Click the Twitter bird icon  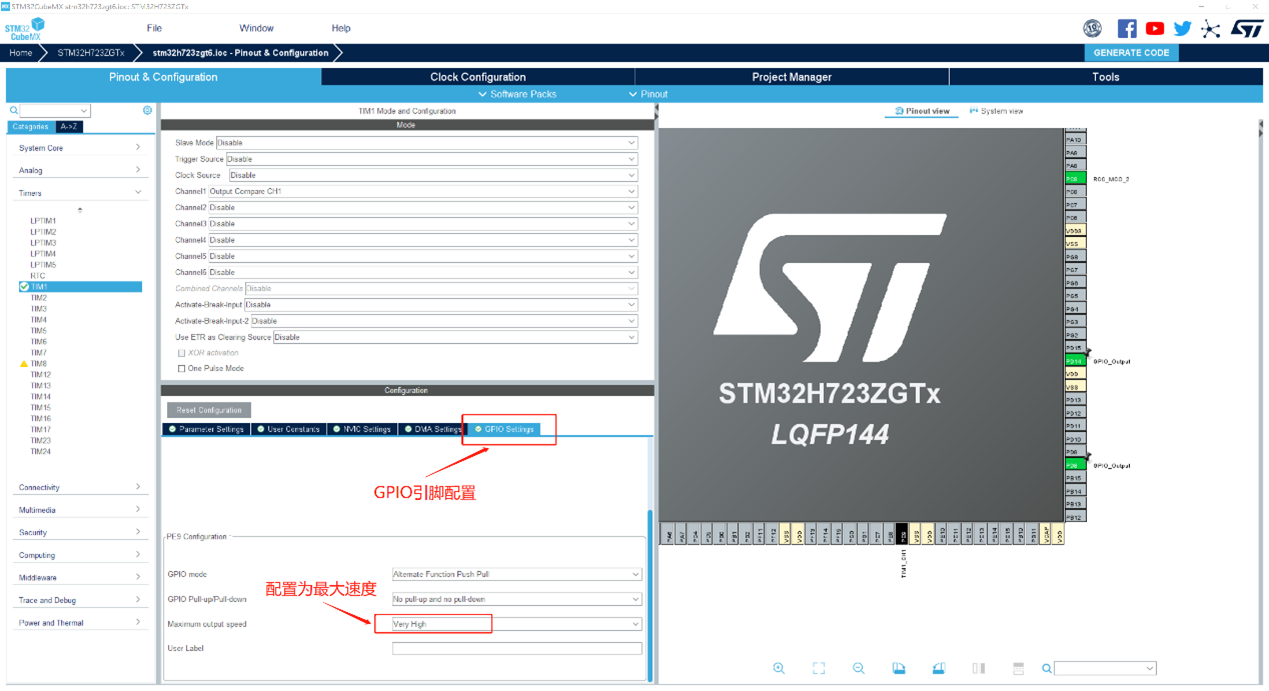tap(1182, 29)
